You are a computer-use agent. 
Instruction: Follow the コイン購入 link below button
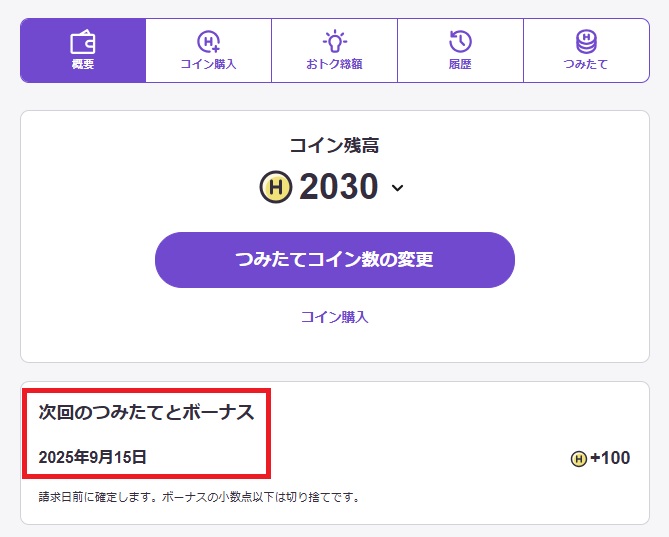(335, 317)
